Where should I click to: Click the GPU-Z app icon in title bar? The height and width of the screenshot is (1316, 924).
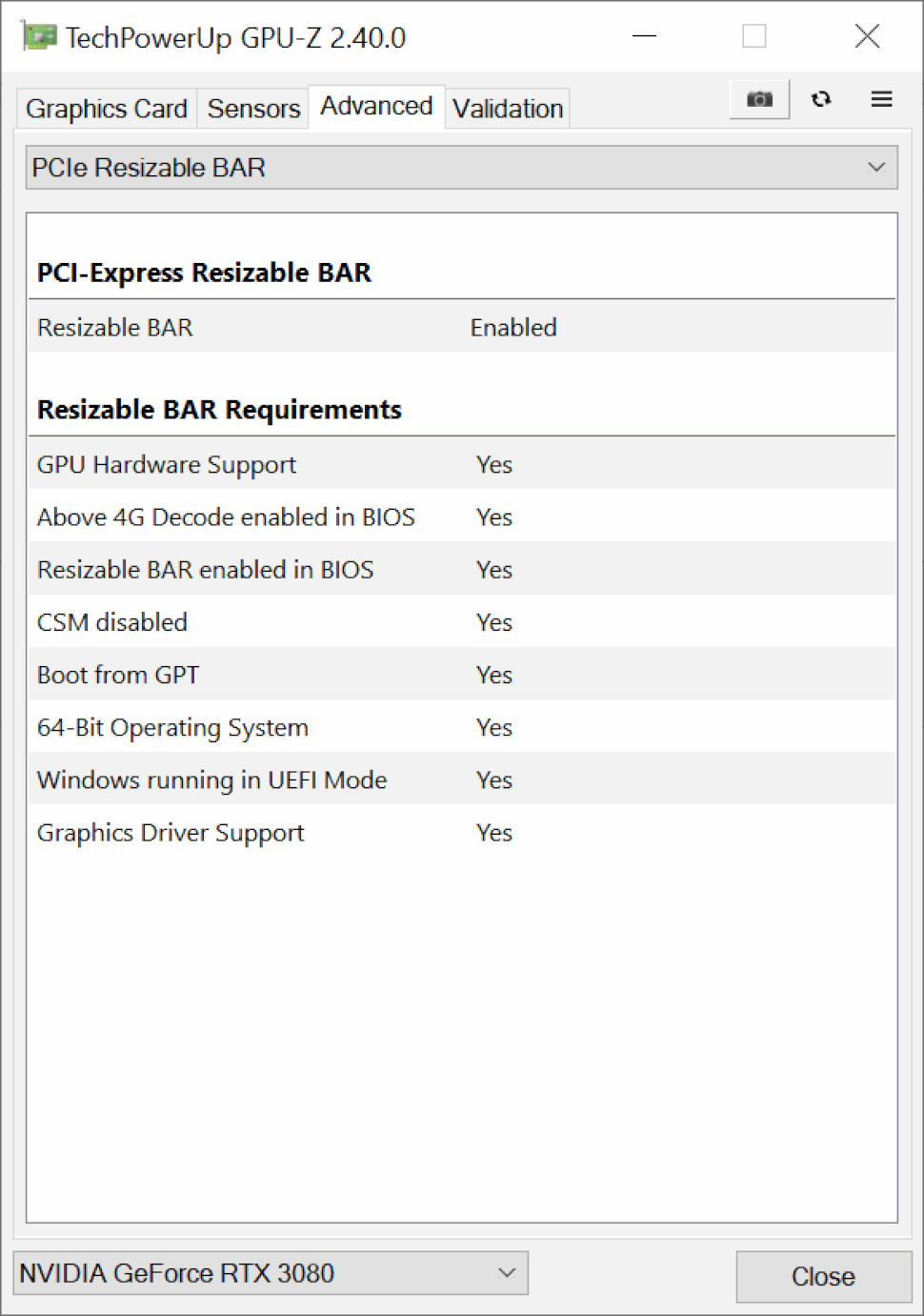39,37
